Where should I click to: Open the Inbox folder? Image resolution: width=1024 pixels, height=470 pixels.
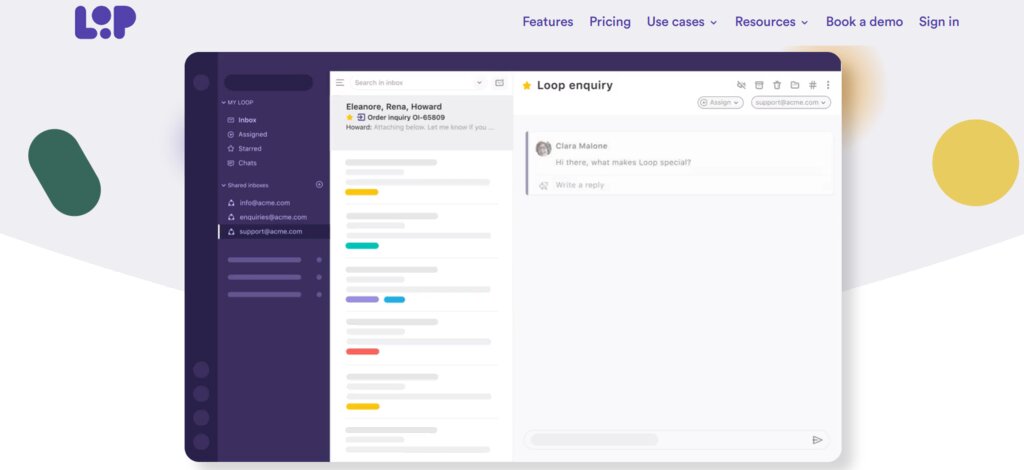pyautogui.click(x=247, y=120)
